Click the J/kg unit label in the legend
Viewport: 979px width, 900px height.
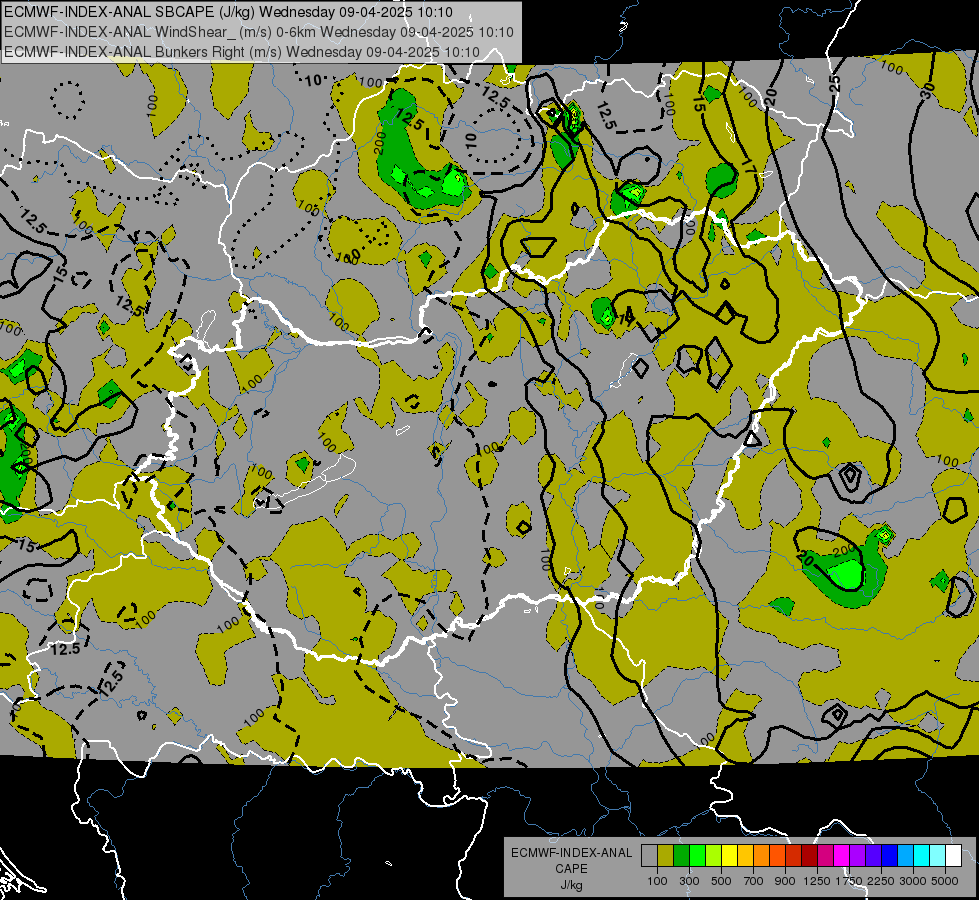tap(571, 885)
